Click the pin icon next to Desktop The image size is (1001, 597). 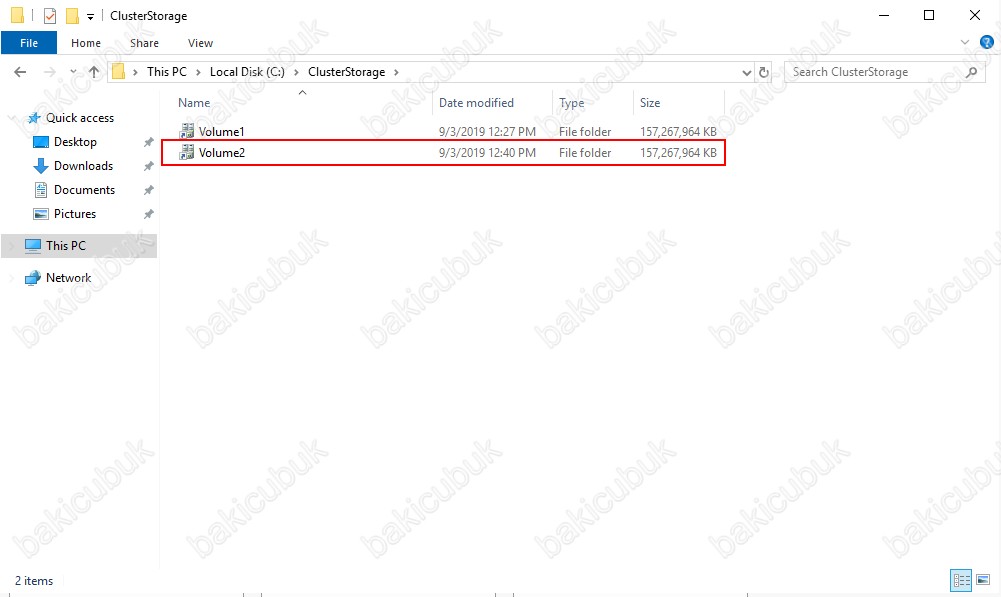(148, 142)
